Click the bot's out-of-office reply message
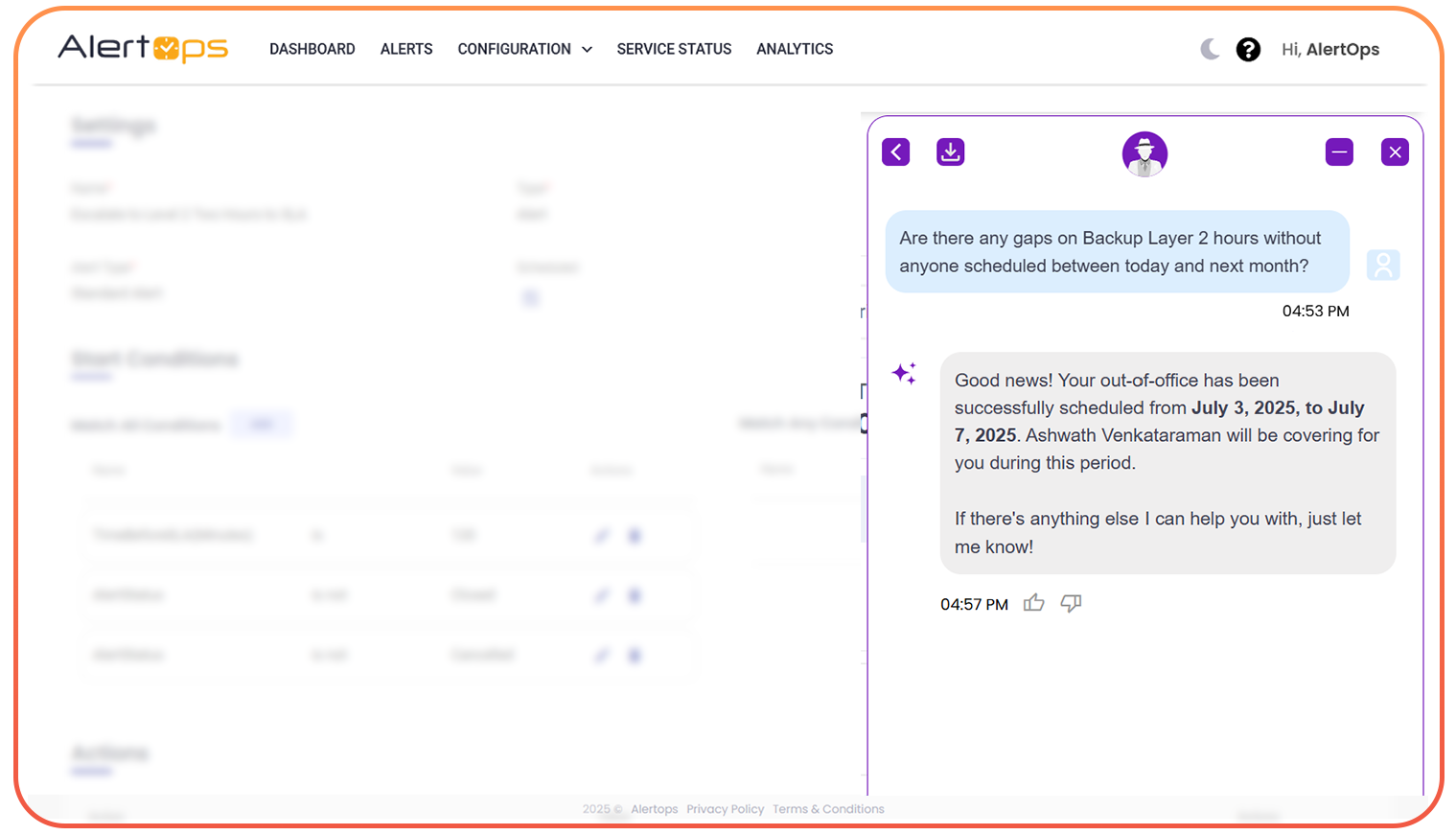Image resolution: width=1456 pixels, height=835 pixels. [1167, 463]
